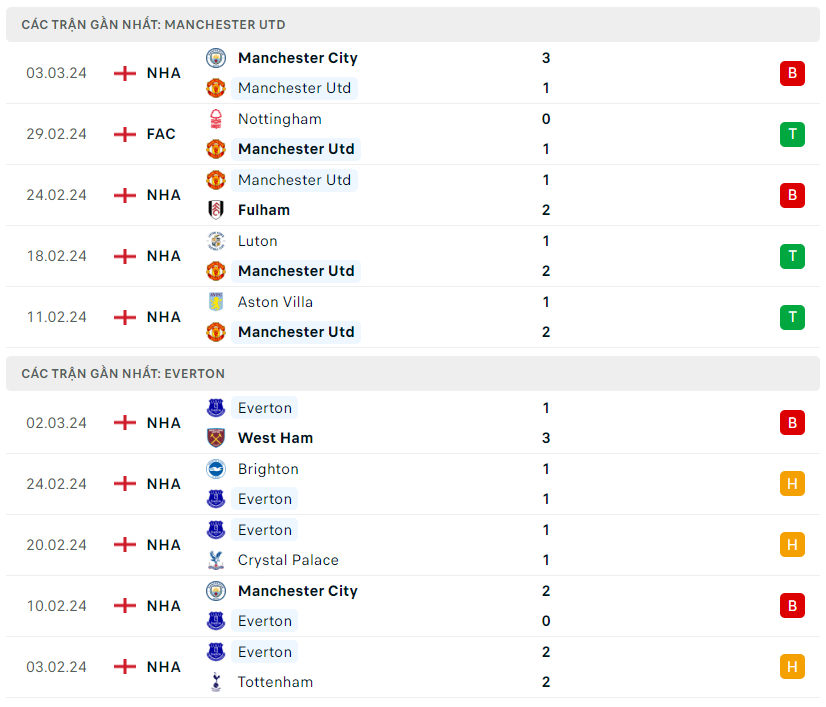Click the Tottenham crest icon
Screen dimensions: 826x707
(x=216, y=682)
